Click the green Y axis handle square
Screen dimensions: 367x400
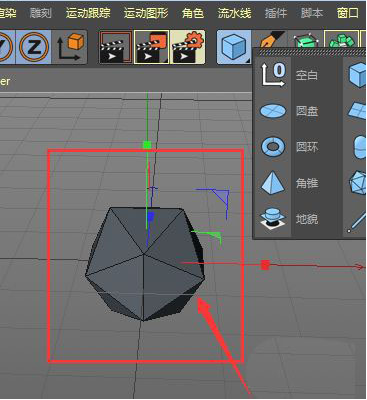[x=147, y=145]
